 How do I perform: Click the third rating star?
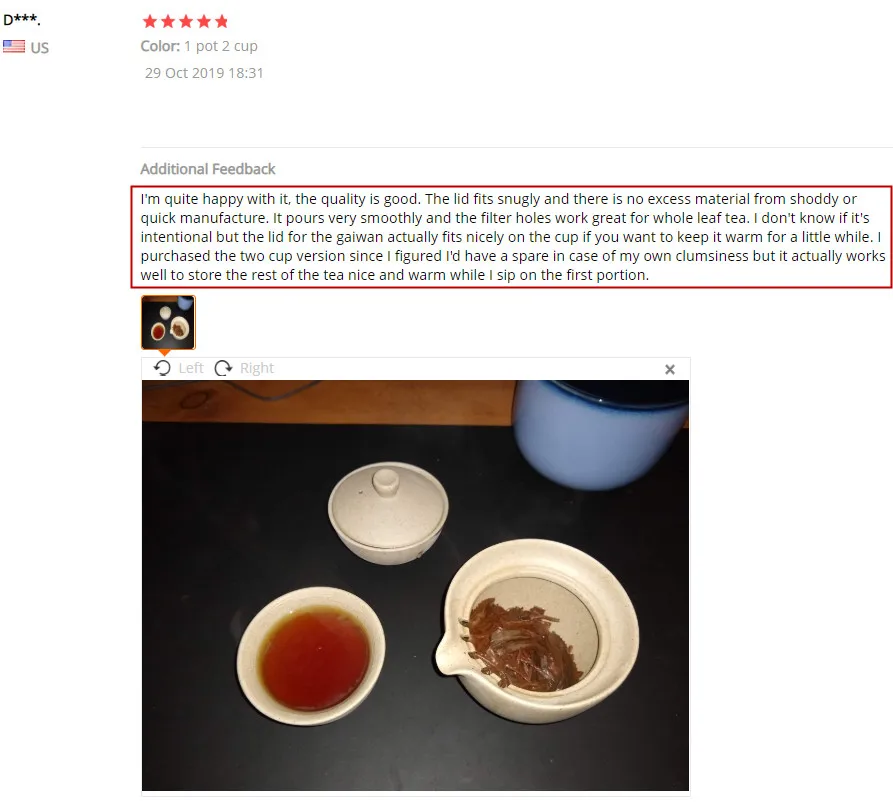coord(186,22)
